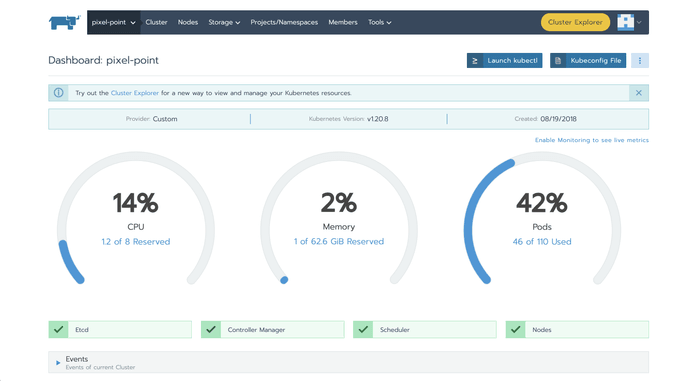Open the vertical ellipsis actions menu

(x=640, y=60)
